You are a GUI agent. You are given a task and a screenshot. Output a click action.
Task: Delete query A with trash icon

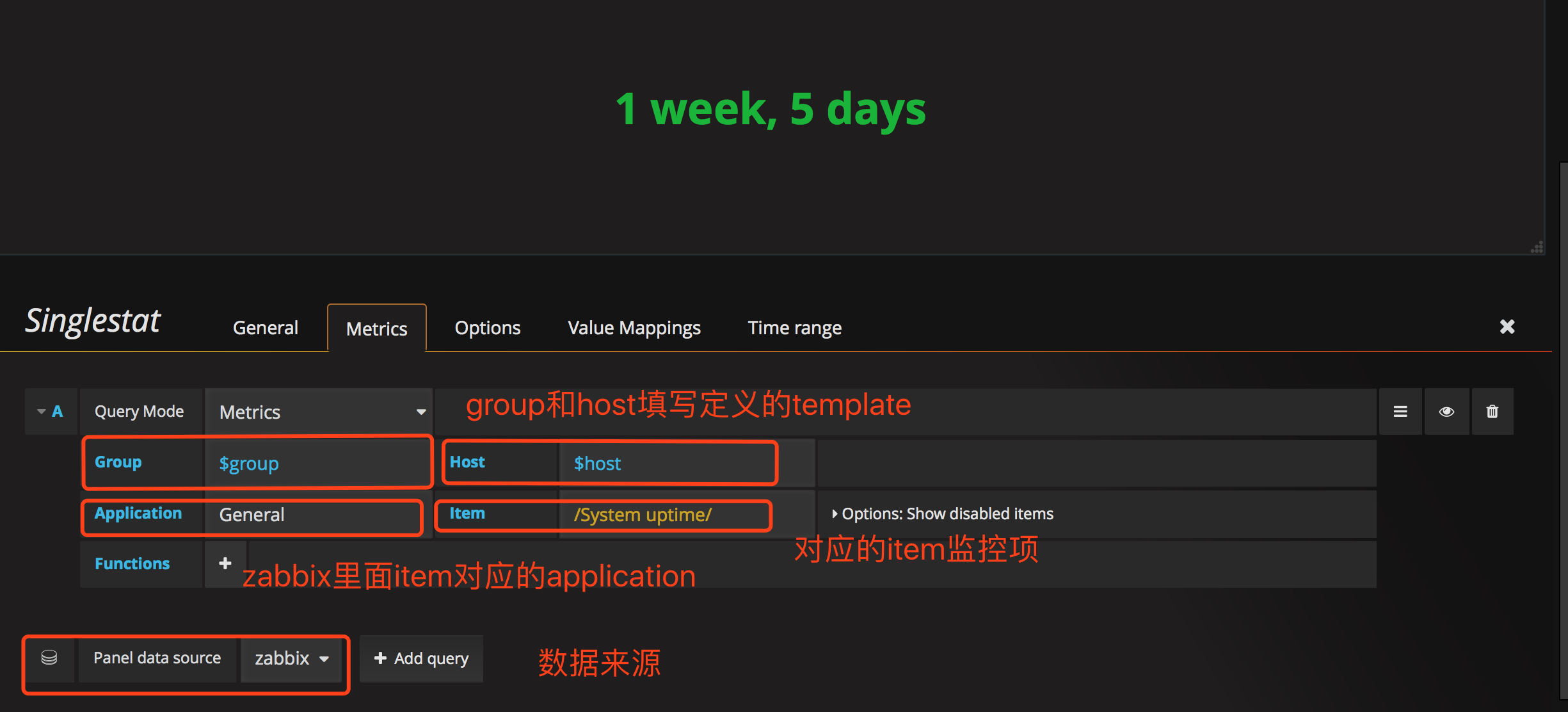[x=1492, y=412]
